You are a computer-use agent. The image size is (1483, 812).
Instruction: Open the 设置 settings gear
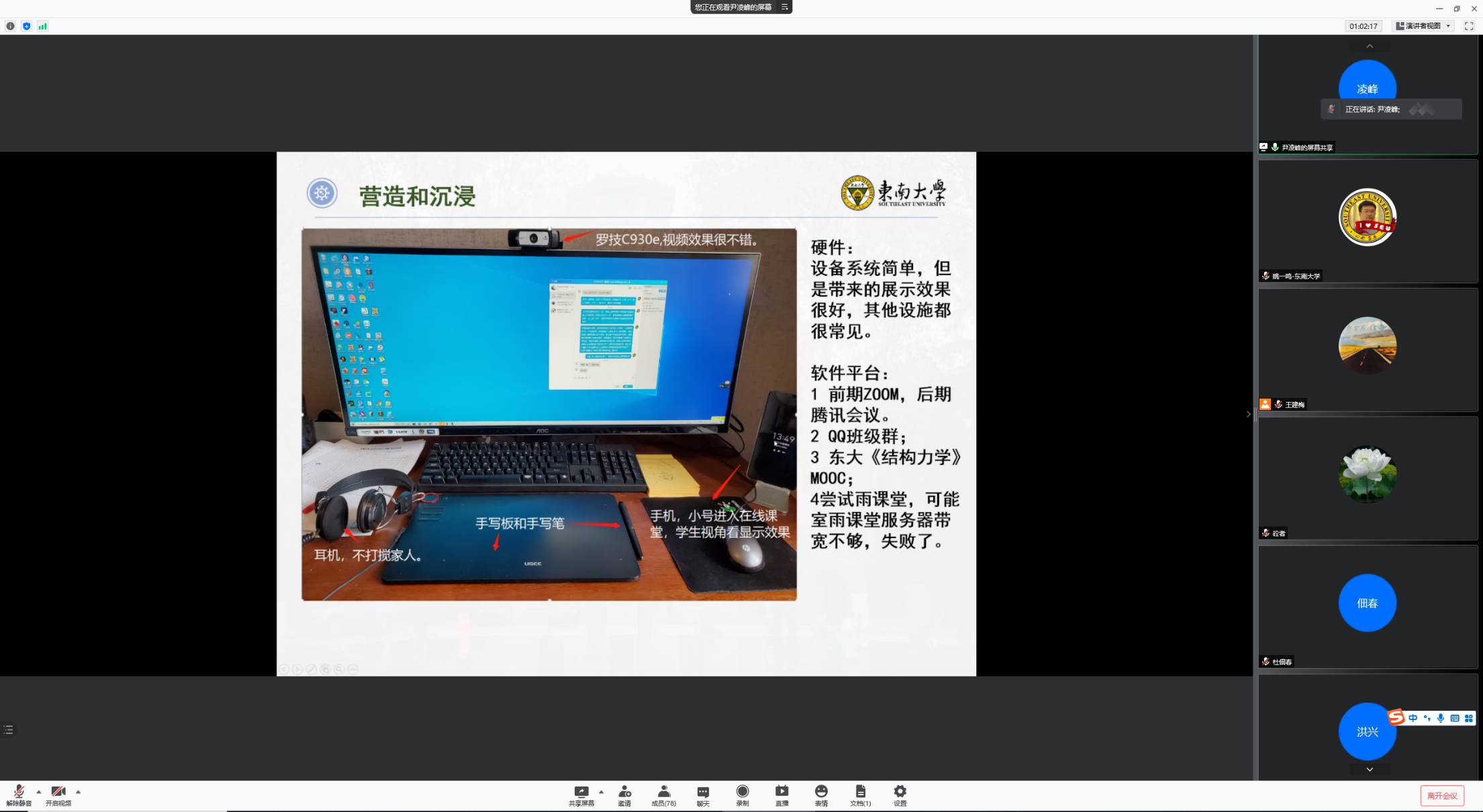900,796
